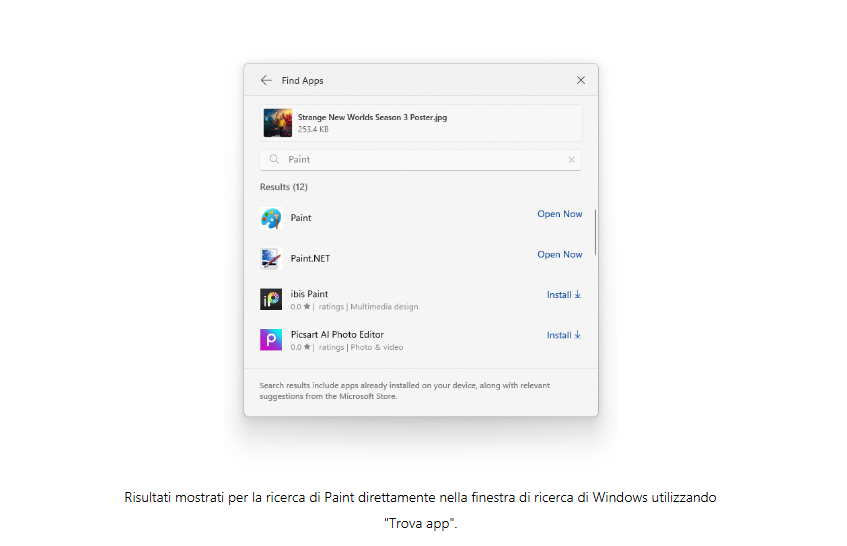Click the 253.4 KB file size
Viewport: 847px width, 546px height.
313,130
